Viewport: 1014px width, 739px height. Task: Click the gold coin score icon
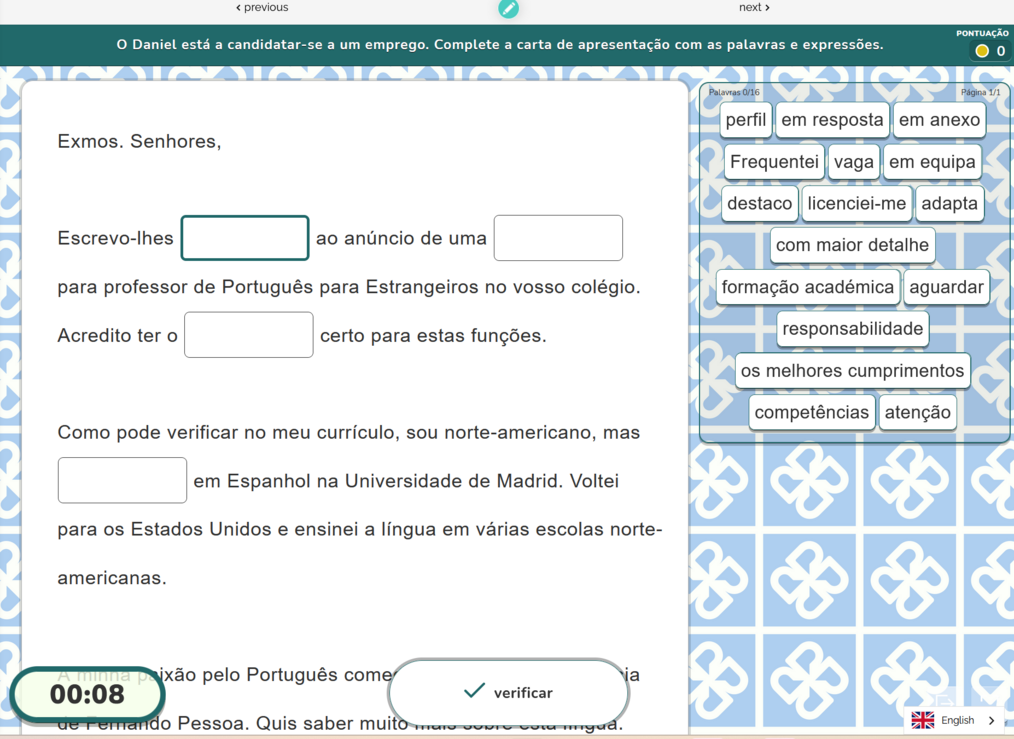(x=982, y=51)
